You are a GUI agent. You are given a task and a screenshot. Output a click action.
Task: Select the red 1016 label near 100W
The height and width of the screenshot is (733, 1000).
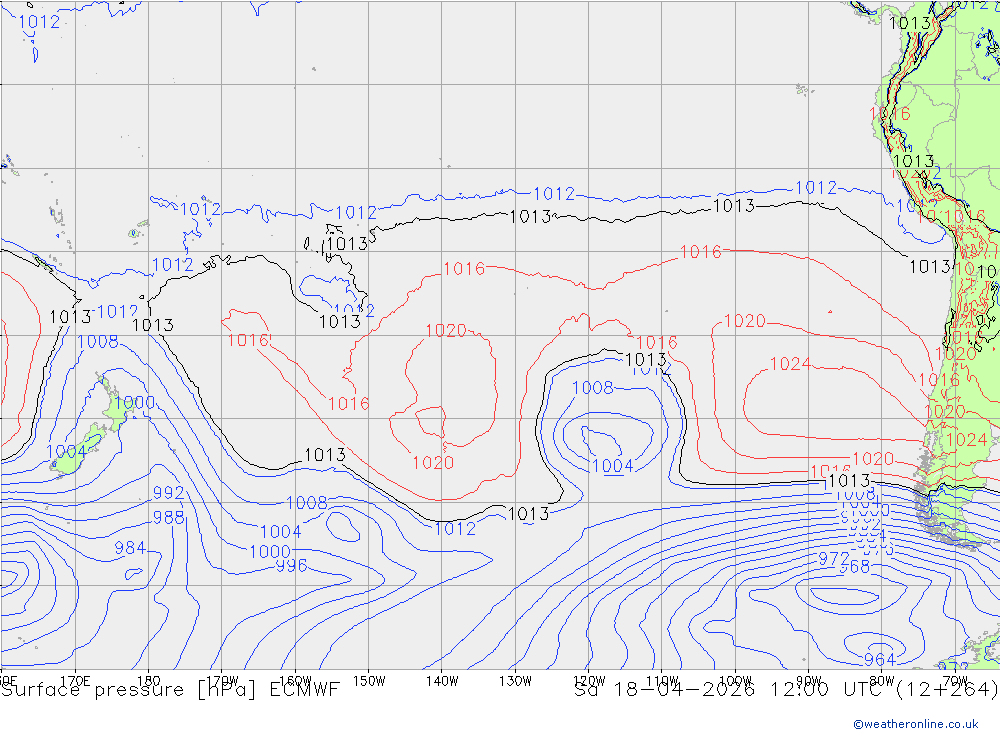[700, 253]
